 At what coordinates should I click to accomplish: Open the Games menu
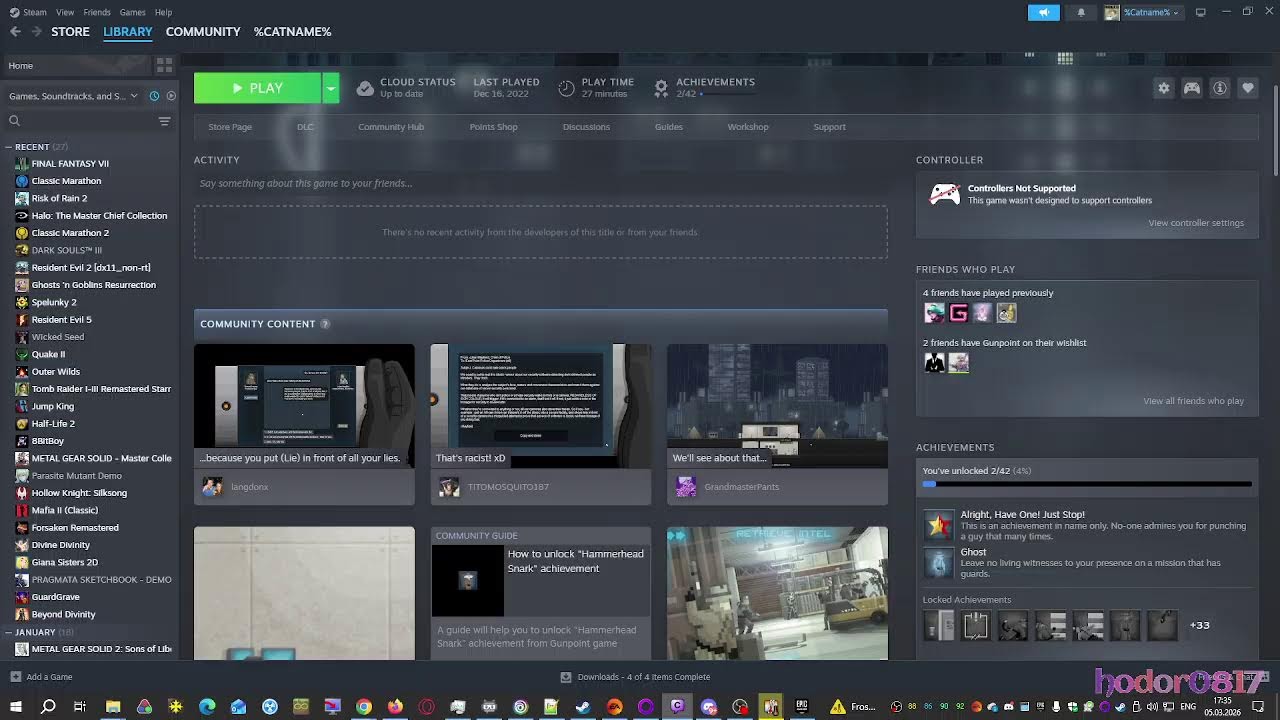pyautogui.click(x=132, y=12)
